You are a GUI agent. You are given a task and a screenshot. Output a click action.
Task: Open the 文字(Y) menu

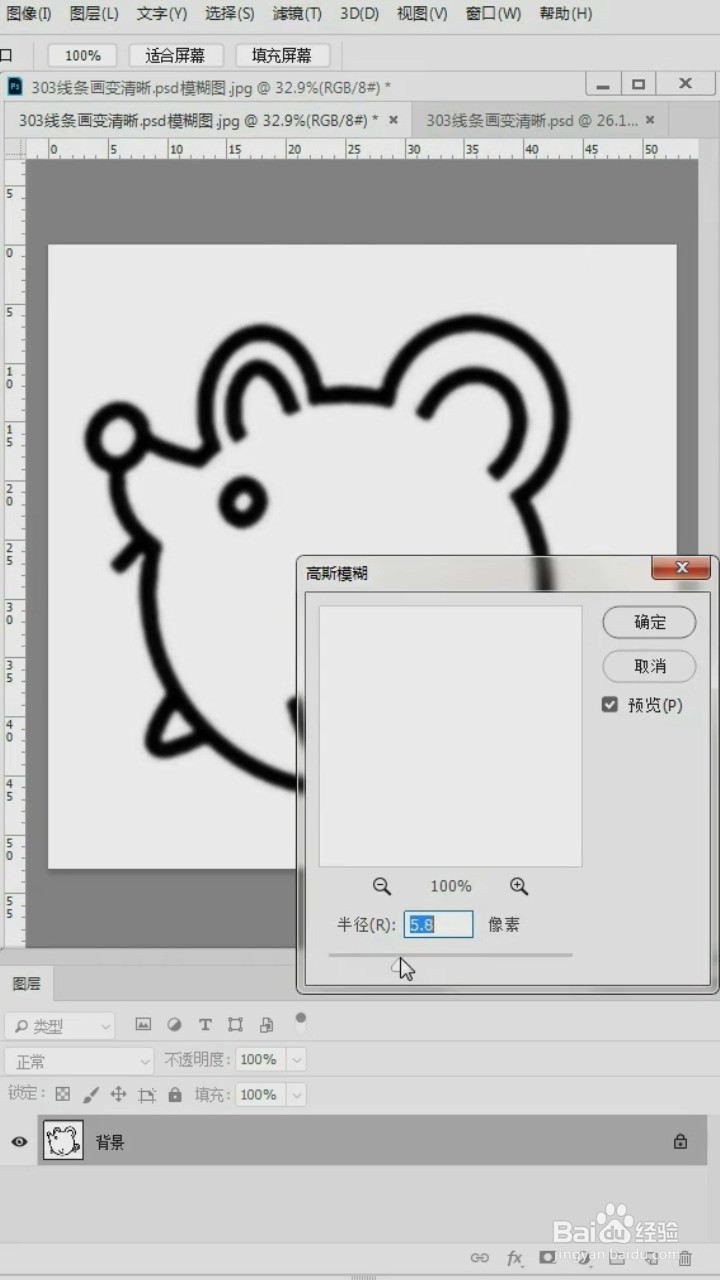(162, 14)
